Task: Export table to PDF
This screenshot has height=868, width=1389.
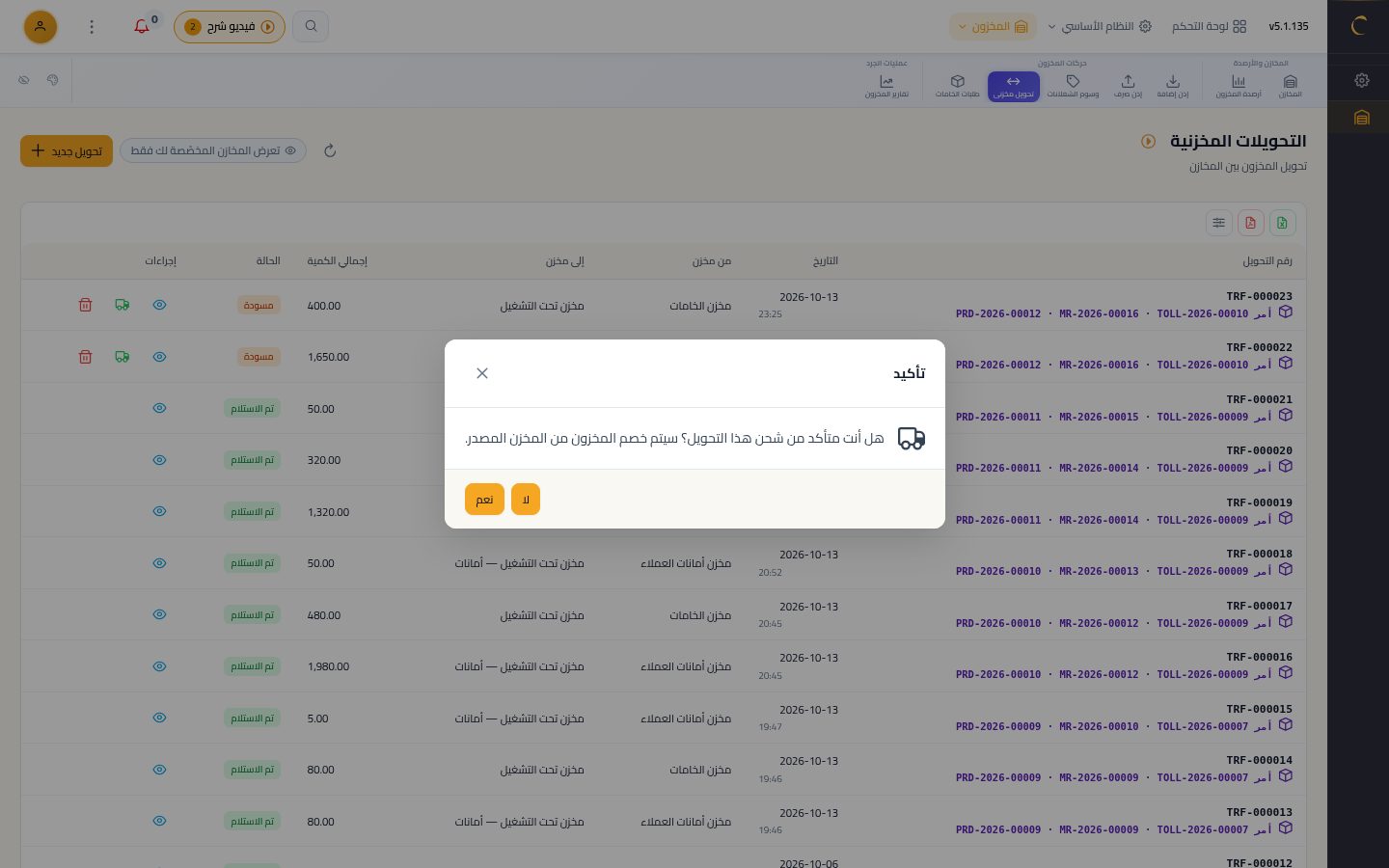Action: [x=1250, y=223]
